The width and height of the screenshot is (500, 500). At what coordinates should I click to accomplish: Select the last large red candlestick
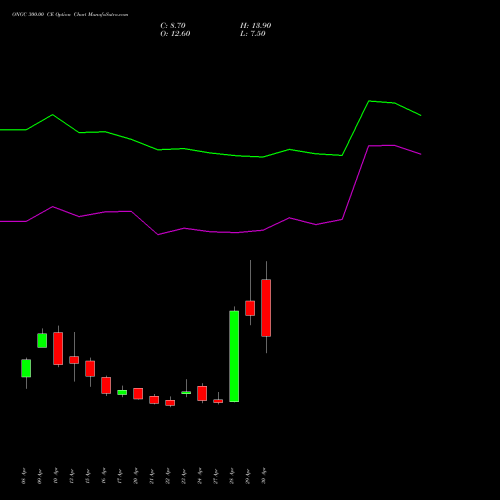[x=266, y=308]
